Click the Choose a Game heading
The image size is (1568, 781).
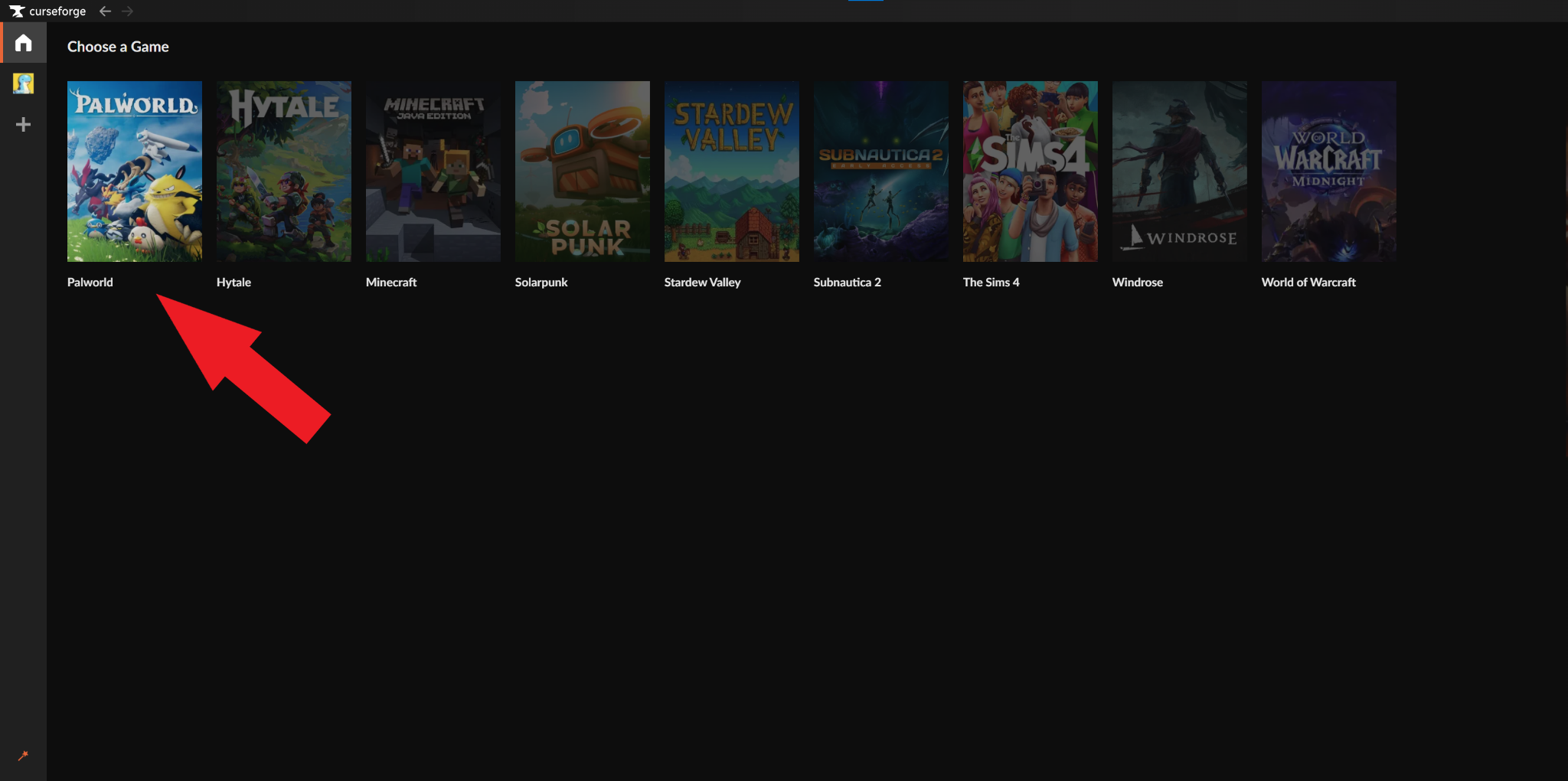point(118,47)
